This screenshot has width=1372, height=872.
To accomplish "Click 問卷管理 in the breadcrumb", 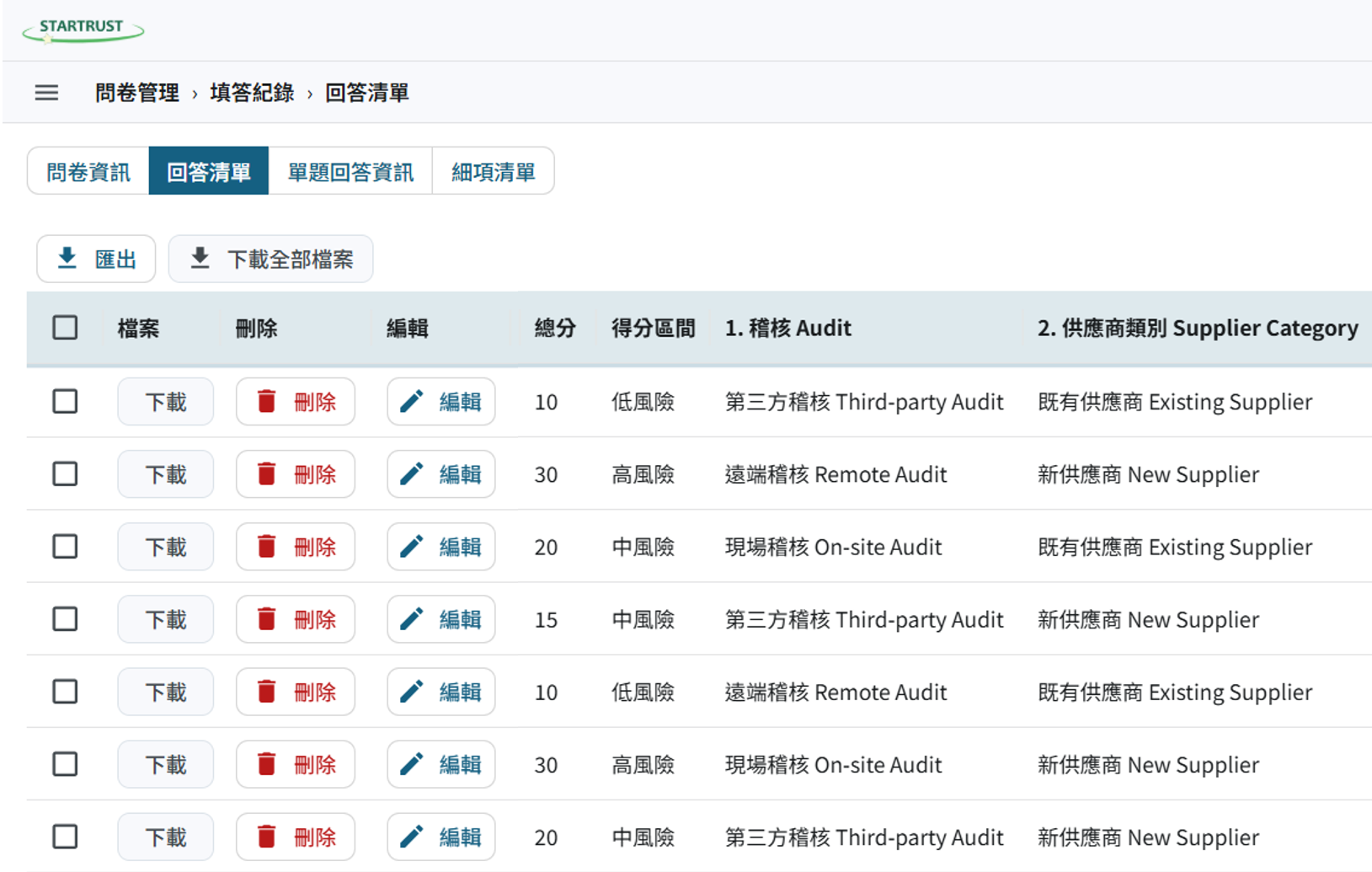I will pyautogui.click(x=137, y=93).
